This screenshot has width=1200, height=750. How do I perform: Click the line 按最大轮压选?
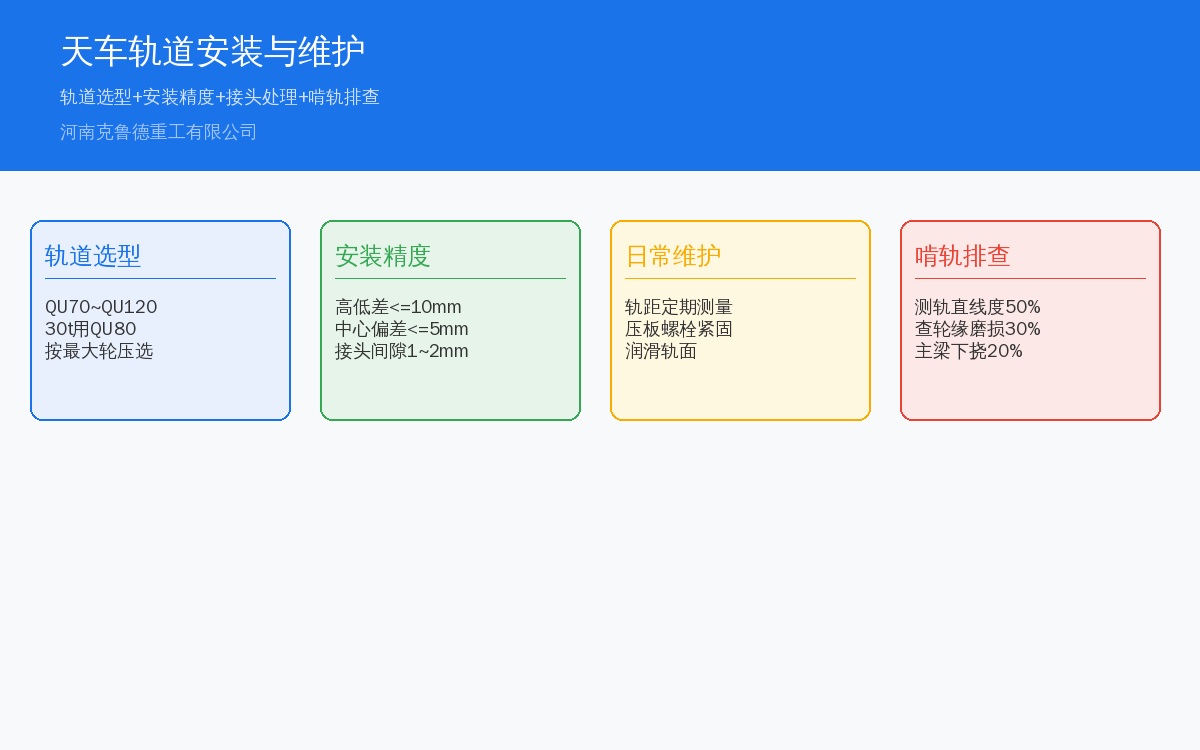click(x=99, y=351)
